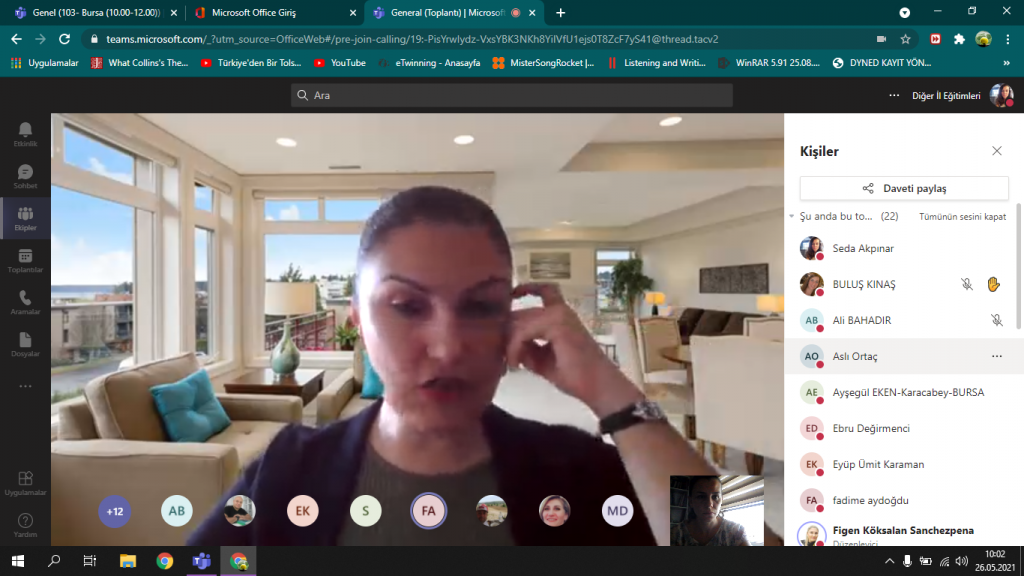Open the Etkinlik activity icon in sidebar

25,133
